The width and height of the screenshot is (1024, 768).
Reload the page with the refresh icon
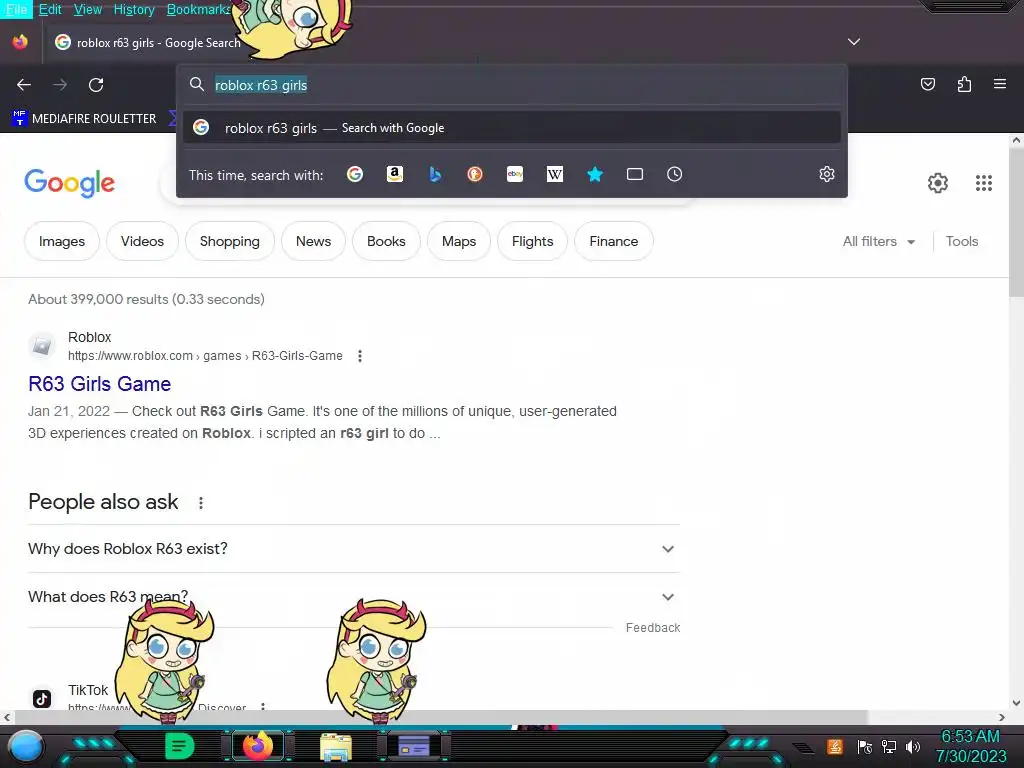96,84
